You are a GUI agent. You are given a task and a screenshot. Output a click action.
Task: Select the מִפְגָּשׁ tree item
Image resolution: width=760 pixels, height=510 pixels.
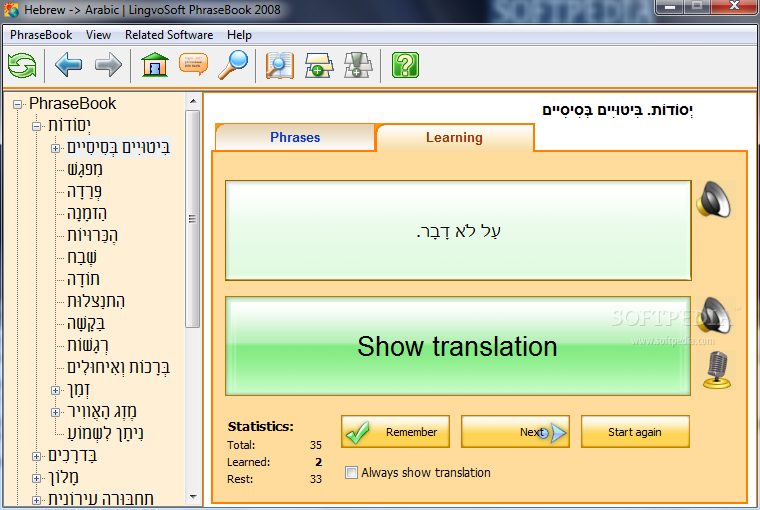[85, 169]
